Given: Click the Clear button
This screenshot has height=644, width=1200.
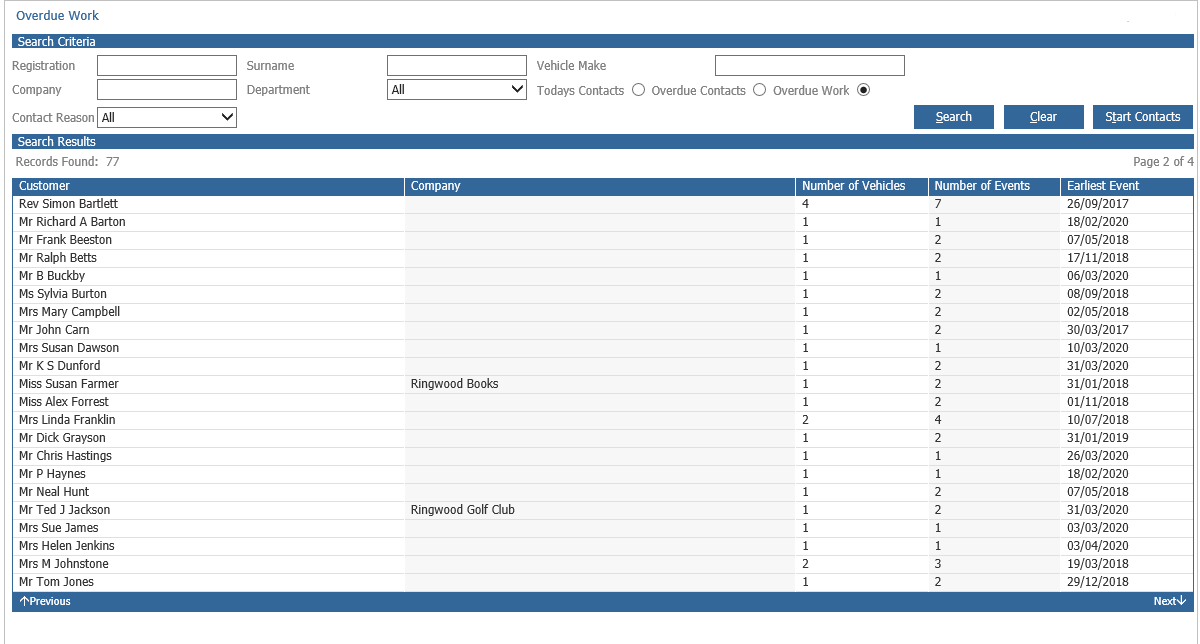Looking at the screenshot, I should coord(1043,117).
